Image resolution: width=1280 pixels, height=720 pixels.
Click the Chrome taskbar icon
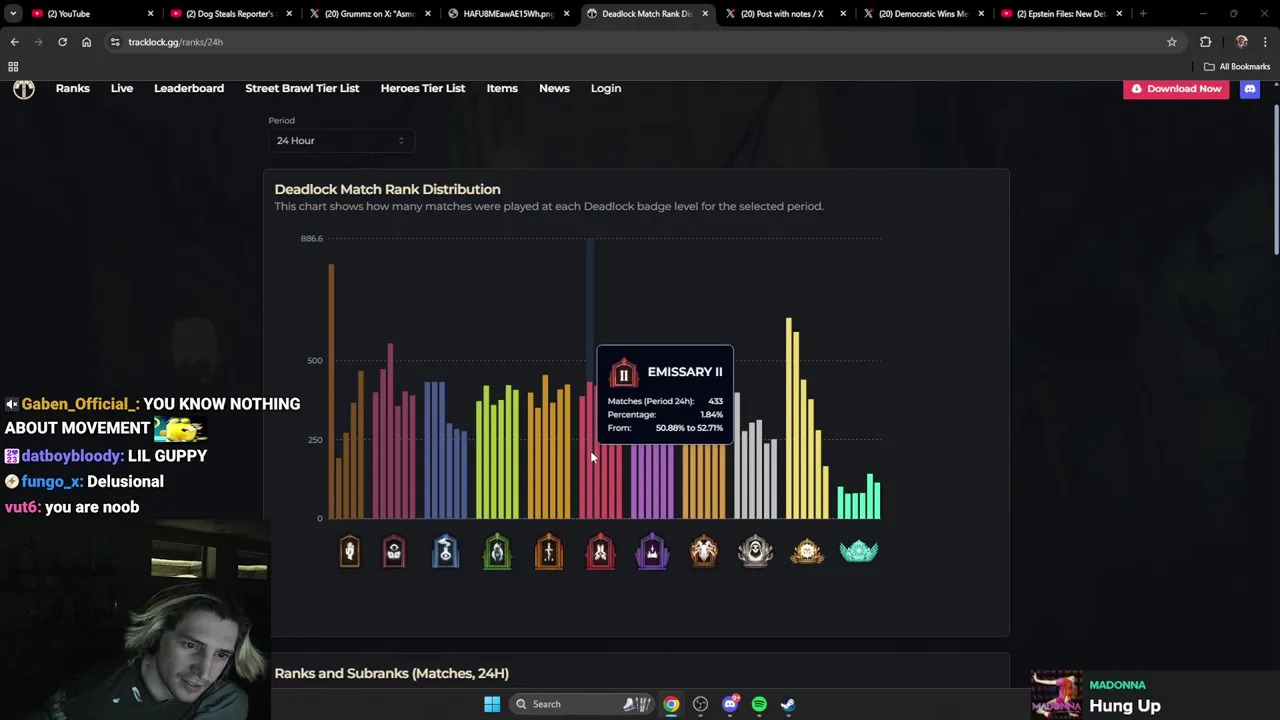(671, 704)
